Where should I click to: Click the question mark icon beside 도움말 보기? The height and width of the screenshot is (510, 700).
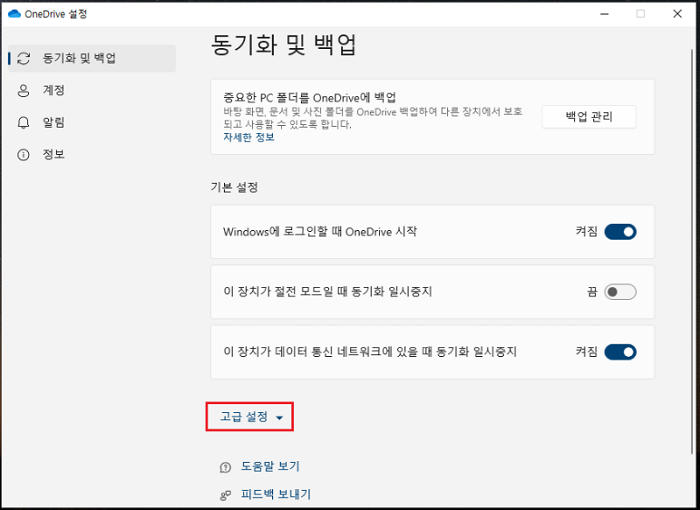point(225,467)
